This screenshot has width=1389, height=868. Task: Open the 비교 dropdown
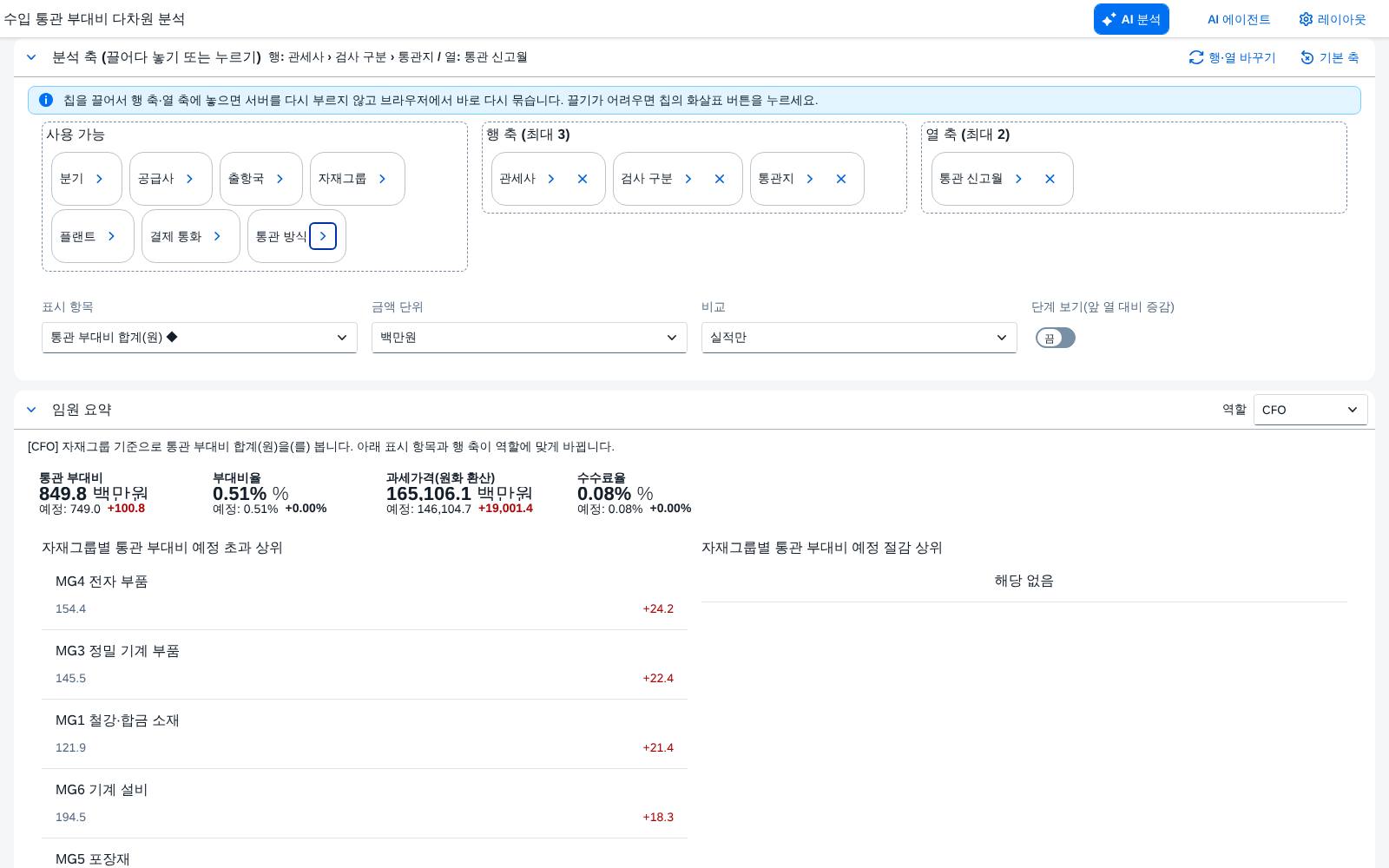859,338
